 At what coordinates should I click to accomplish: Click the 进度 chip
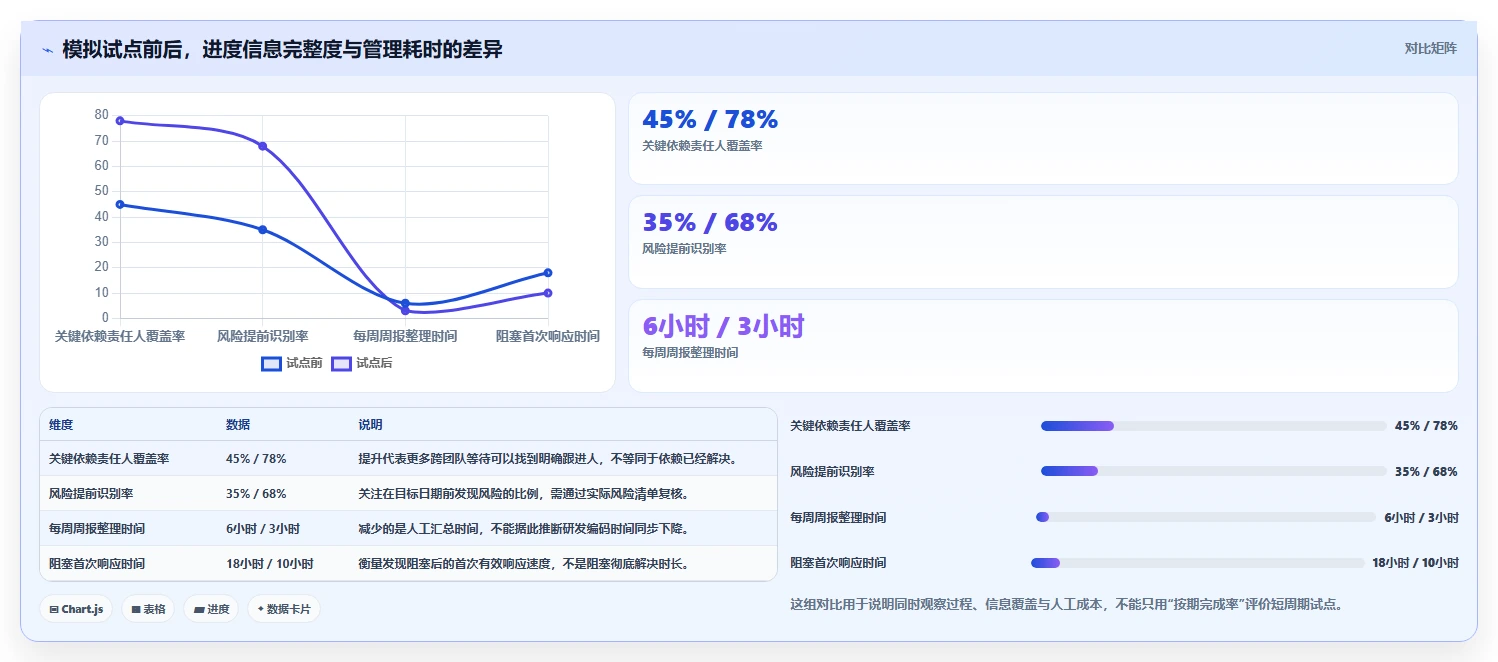[211, 609]
